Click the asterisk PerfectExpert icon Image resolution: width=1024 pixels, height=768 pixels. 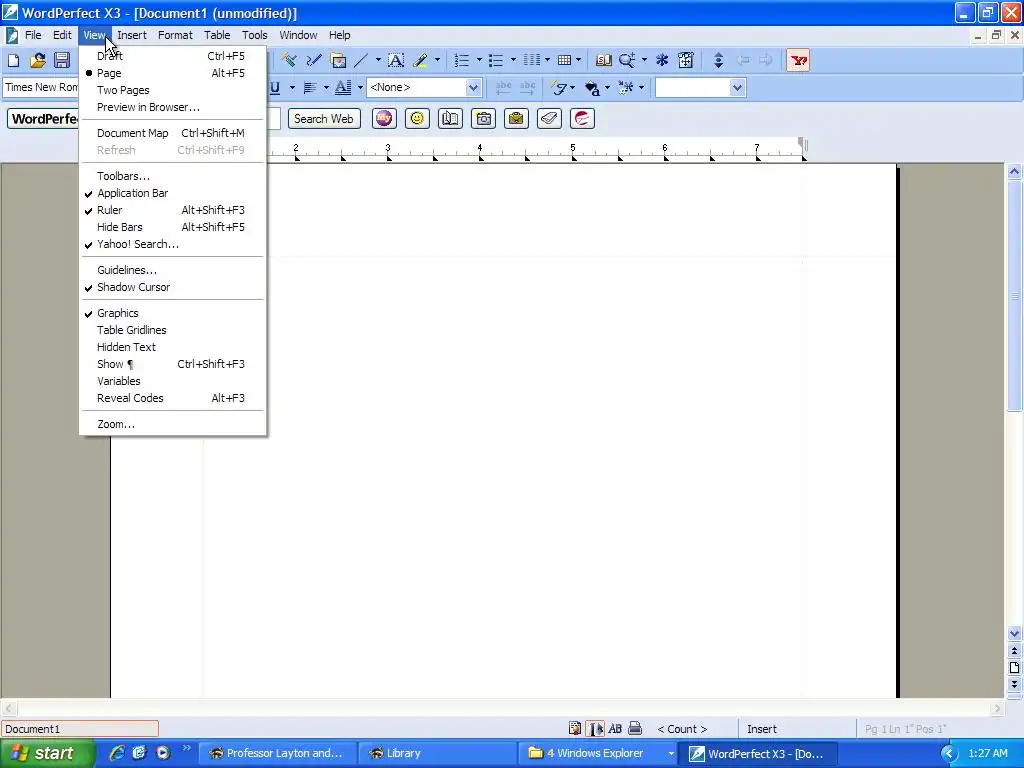[x=662, y=61]
